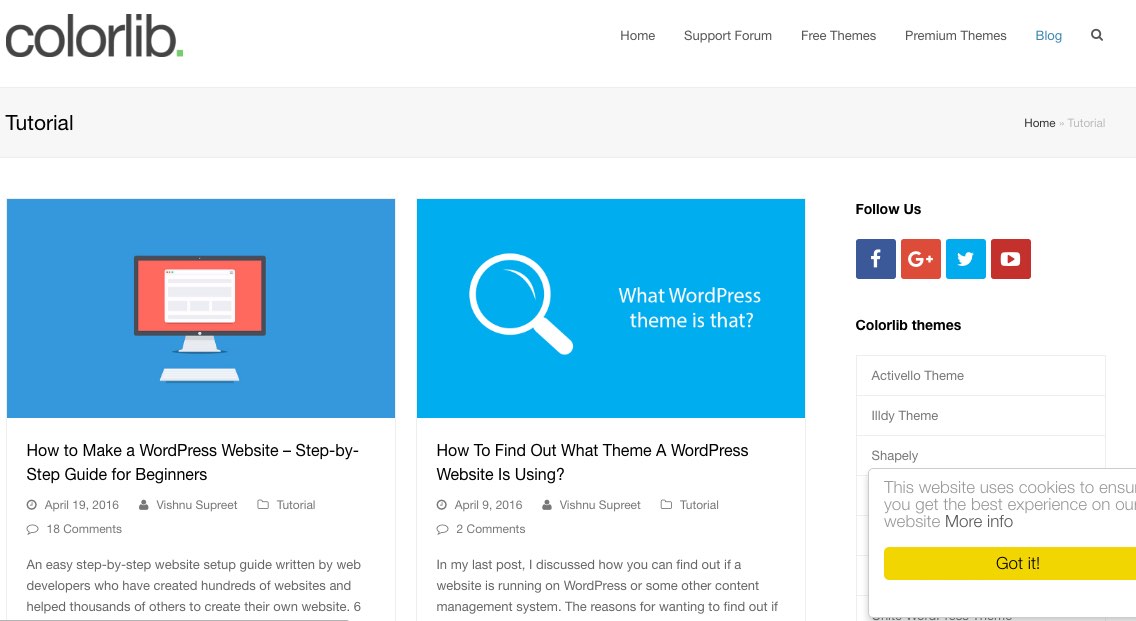Open Activello Theme in sidebar list
Image resolution: width=1136 pixels, height=621 pixels.
point(980,375)
